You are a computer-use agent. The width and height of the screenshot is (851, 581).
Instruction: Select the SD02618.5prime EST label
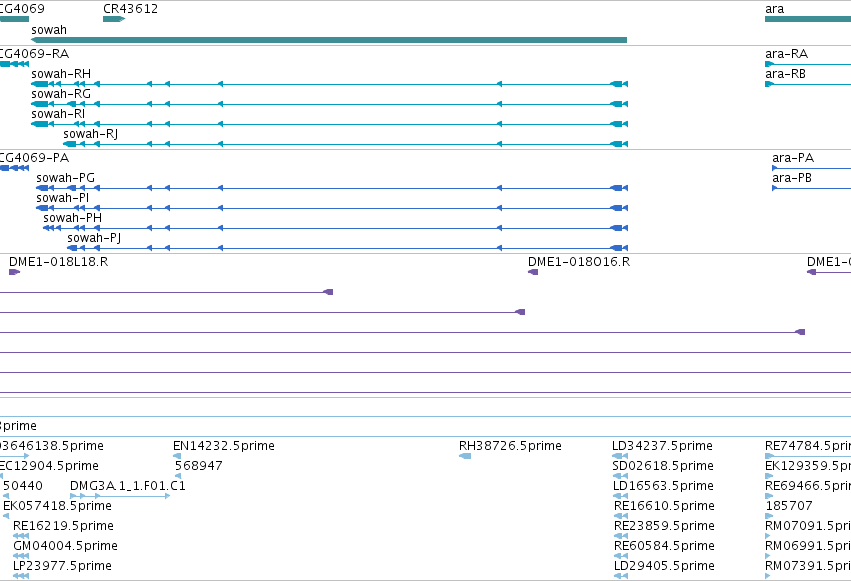663,466
